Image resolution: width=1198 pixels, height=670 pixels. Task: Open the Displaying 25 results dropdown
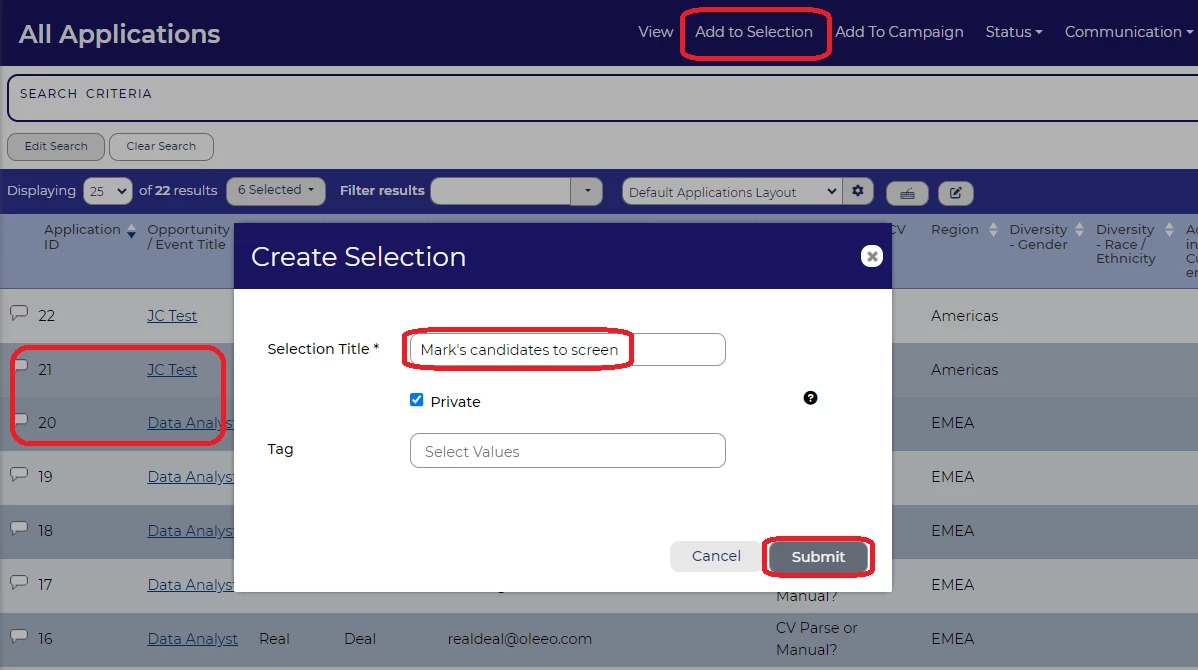(x=108, y=191)
